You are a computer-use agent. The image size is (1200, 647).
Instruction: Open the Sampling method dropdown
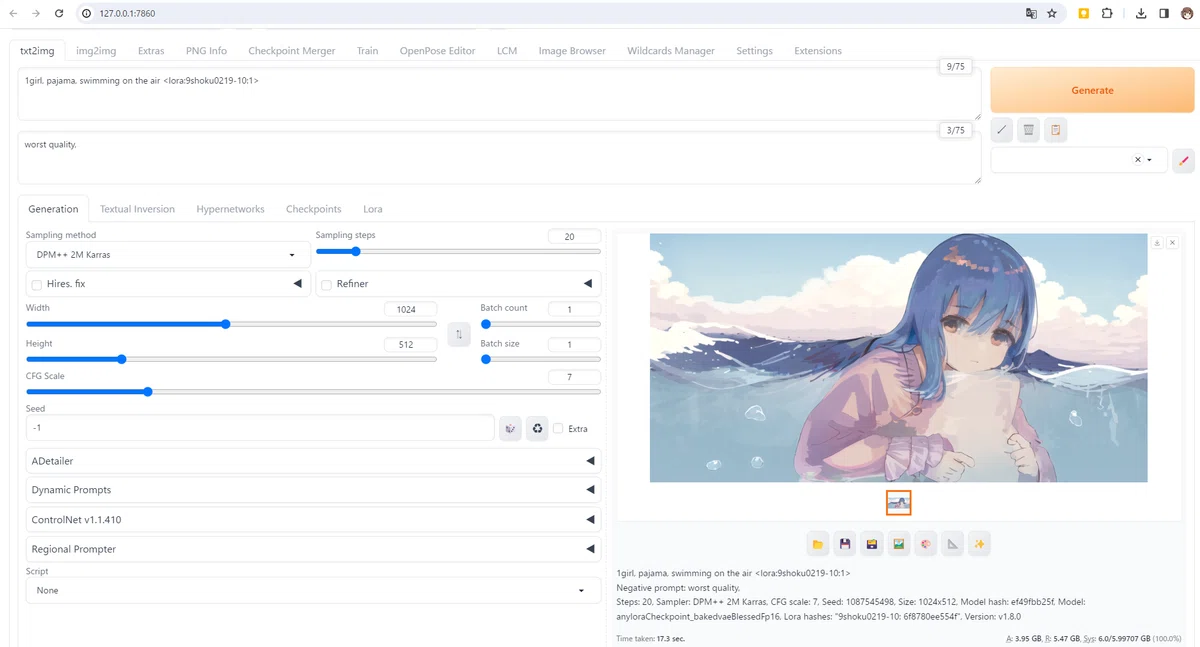pos(168,255)
